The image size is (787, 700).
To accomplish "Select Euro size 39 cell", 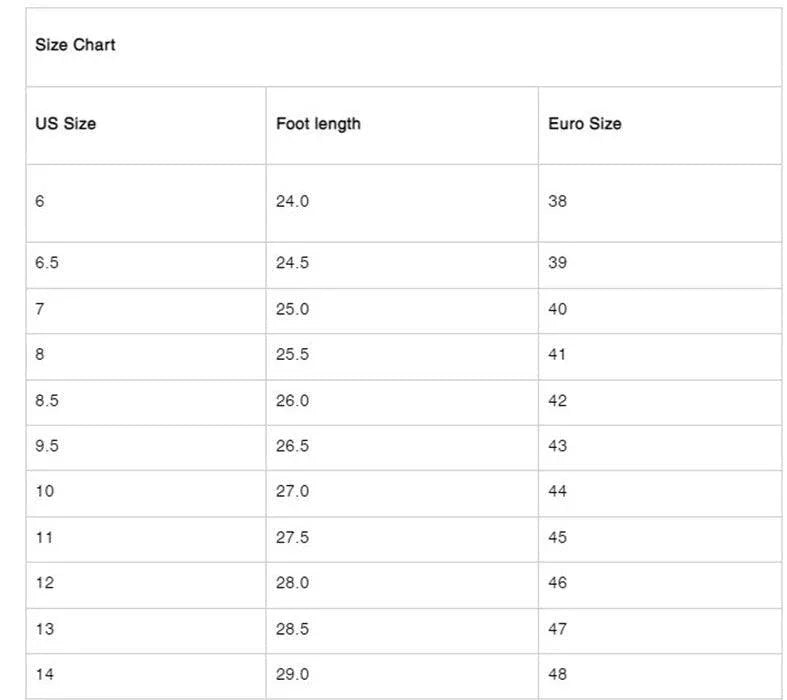I will (x=558, y=263).
